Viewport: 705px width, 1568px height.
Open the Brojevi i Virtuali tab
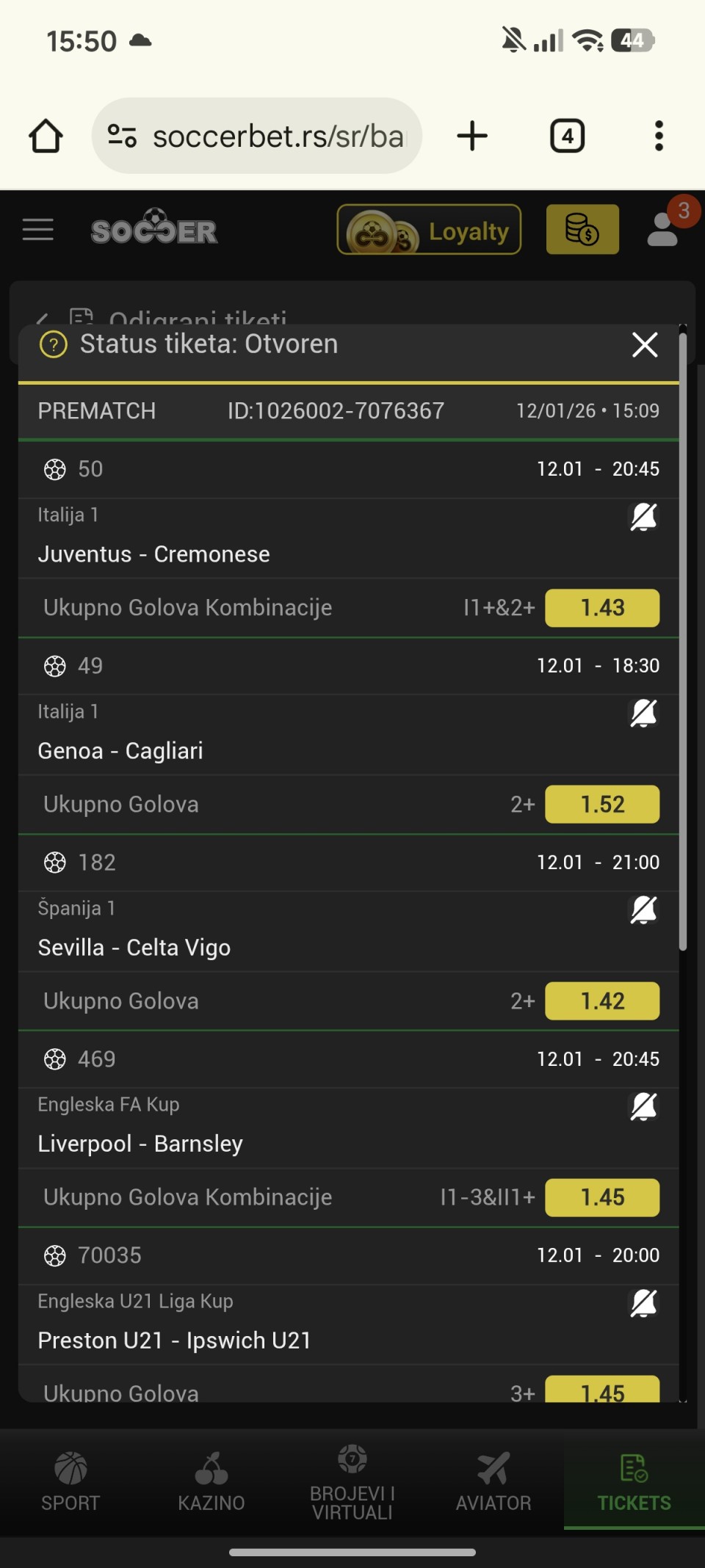tap(352, 1481)
